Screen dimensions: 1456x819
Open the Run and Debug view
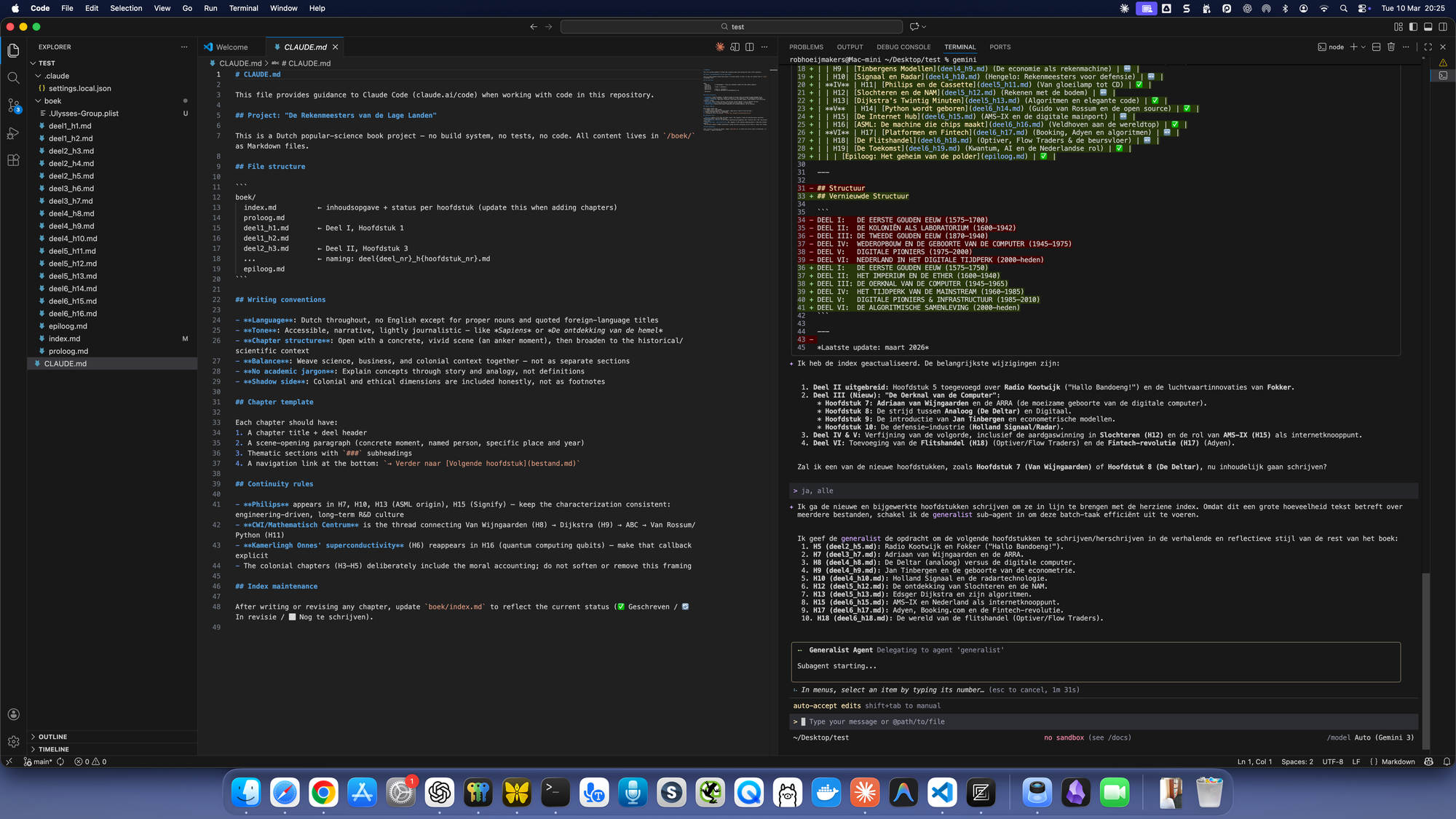click(x=13, y=134)
